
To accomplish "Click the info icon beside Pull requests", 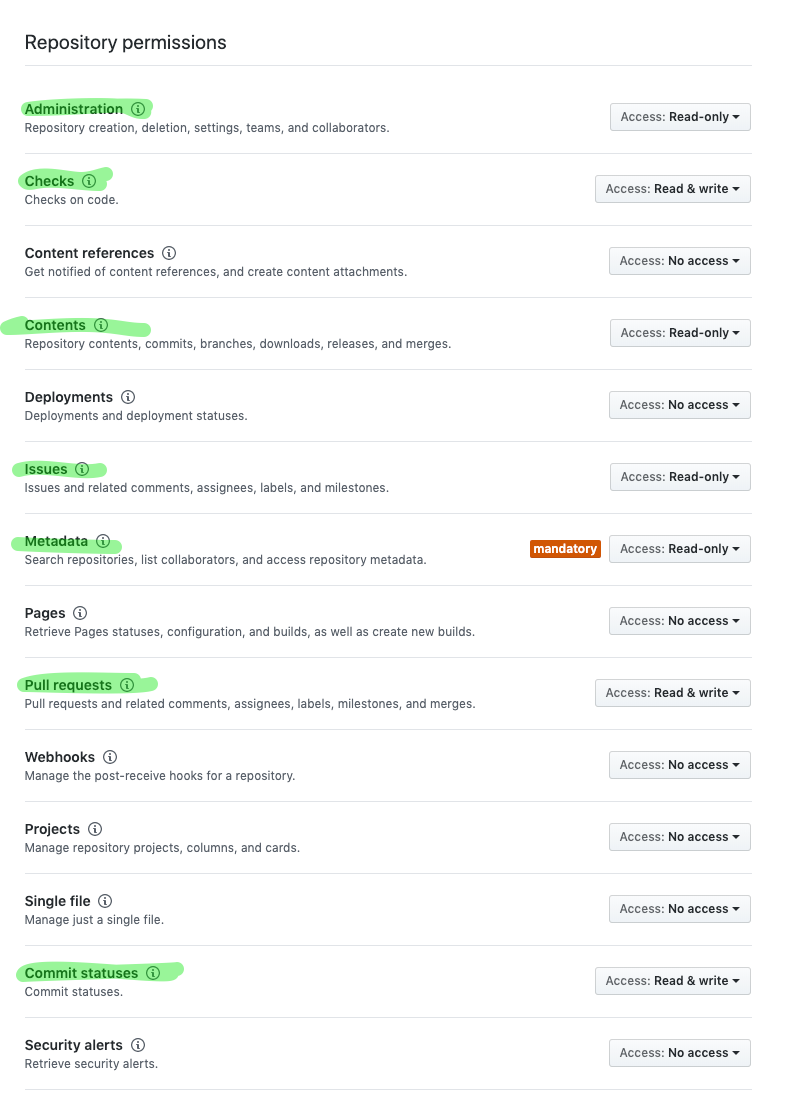I will pyautogui.click(x=127, y=685).
